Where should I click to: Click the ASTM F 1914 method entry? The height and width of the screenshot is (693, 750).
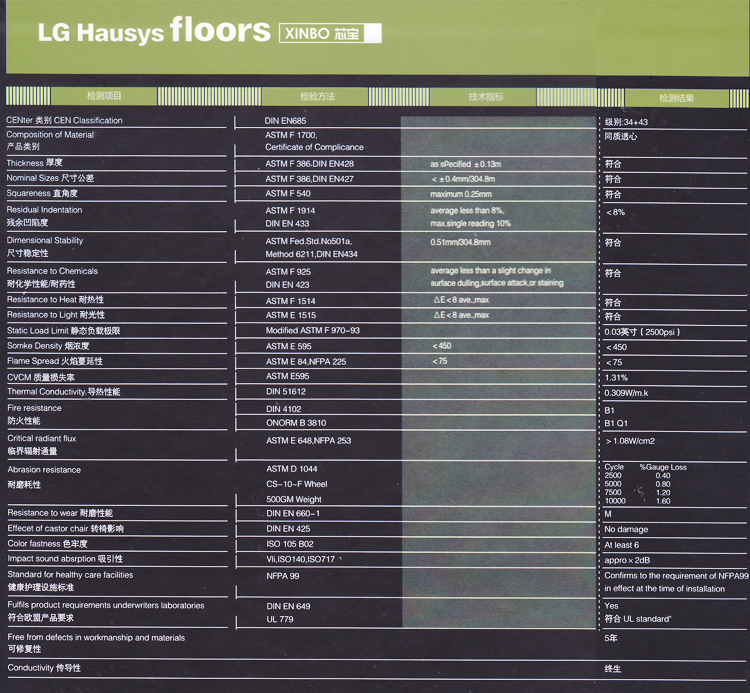[x=290, y=210]
